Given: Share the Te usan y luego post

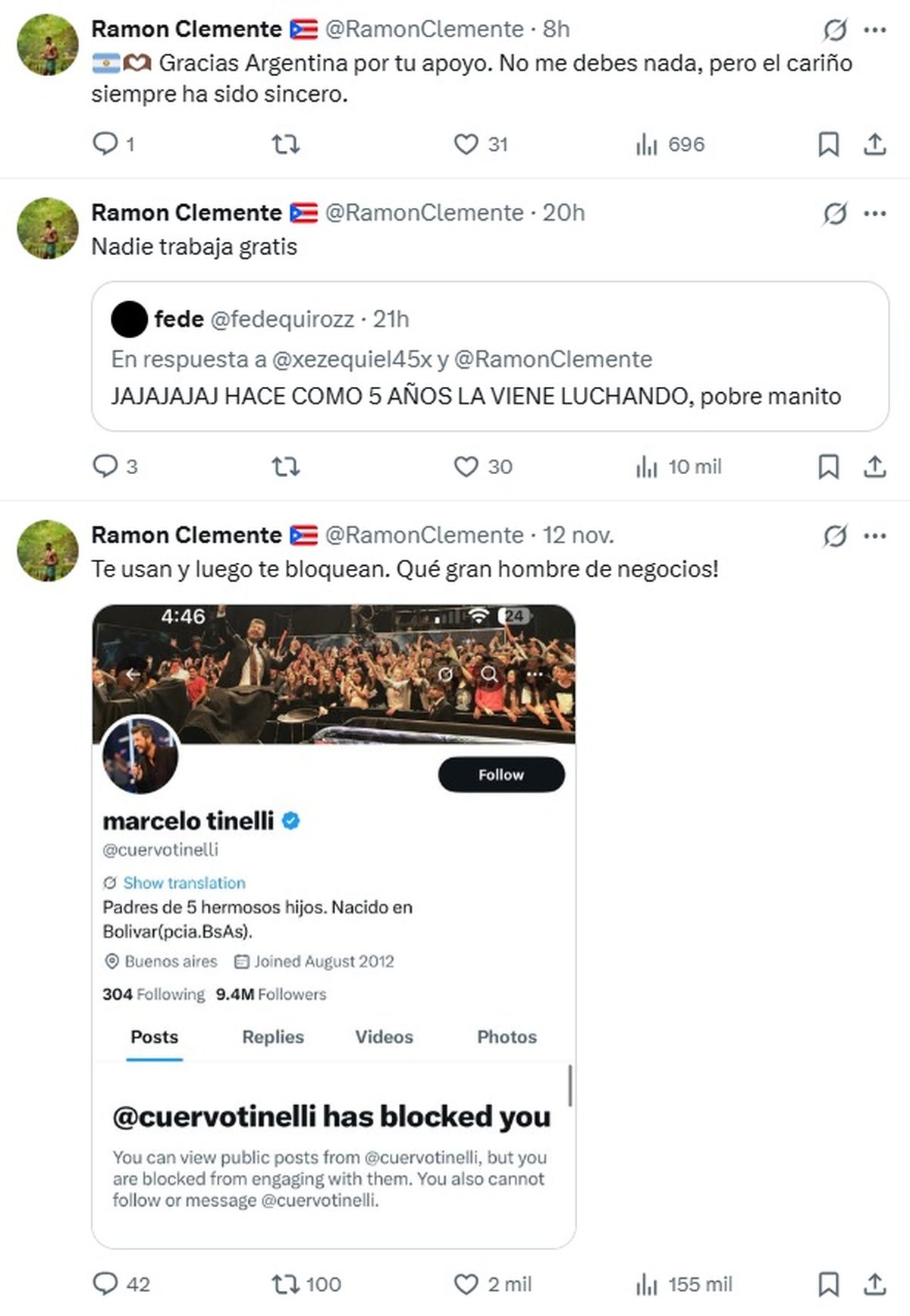Looking at the screenshot, I should pos(874,1283).
